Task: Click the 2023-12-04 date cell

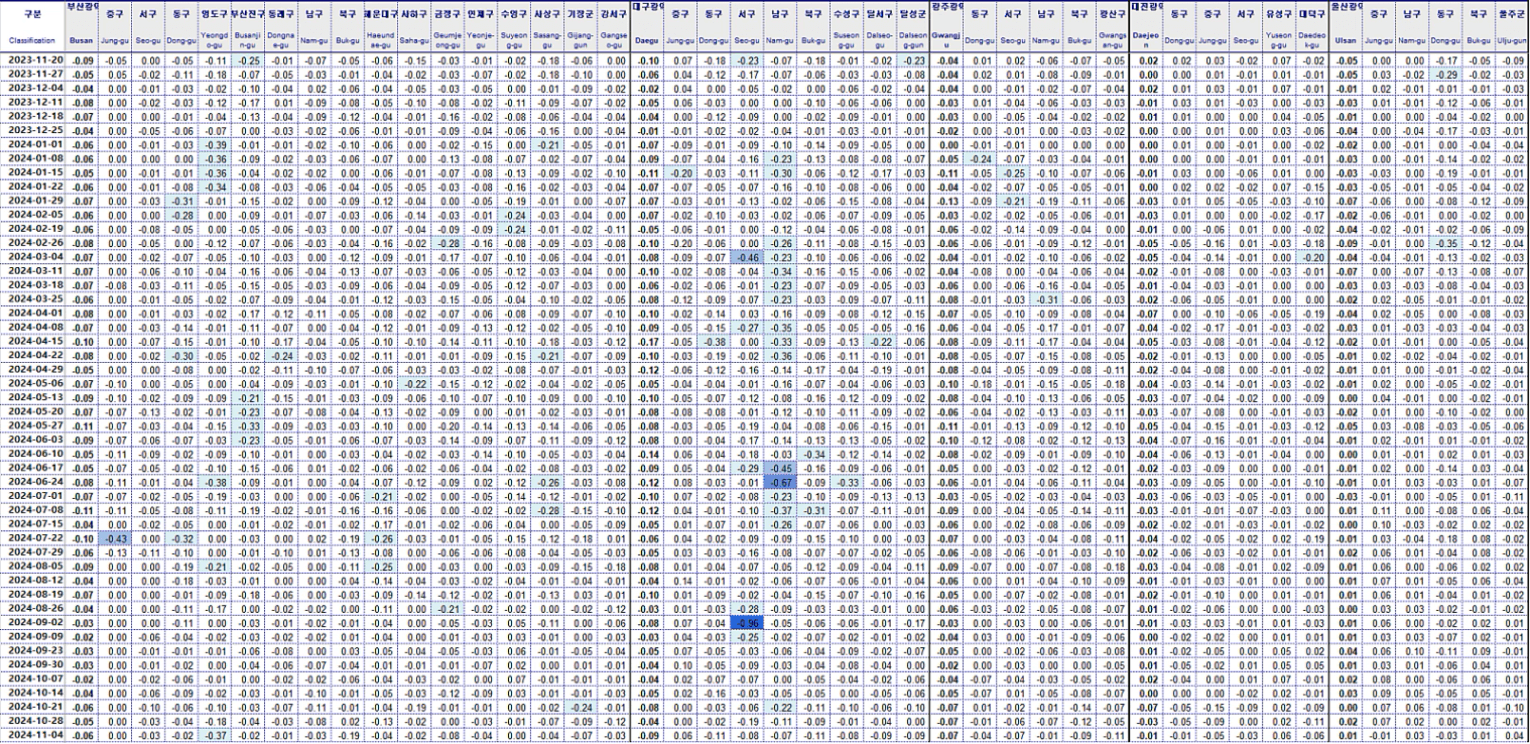Action: coord(32,87)
